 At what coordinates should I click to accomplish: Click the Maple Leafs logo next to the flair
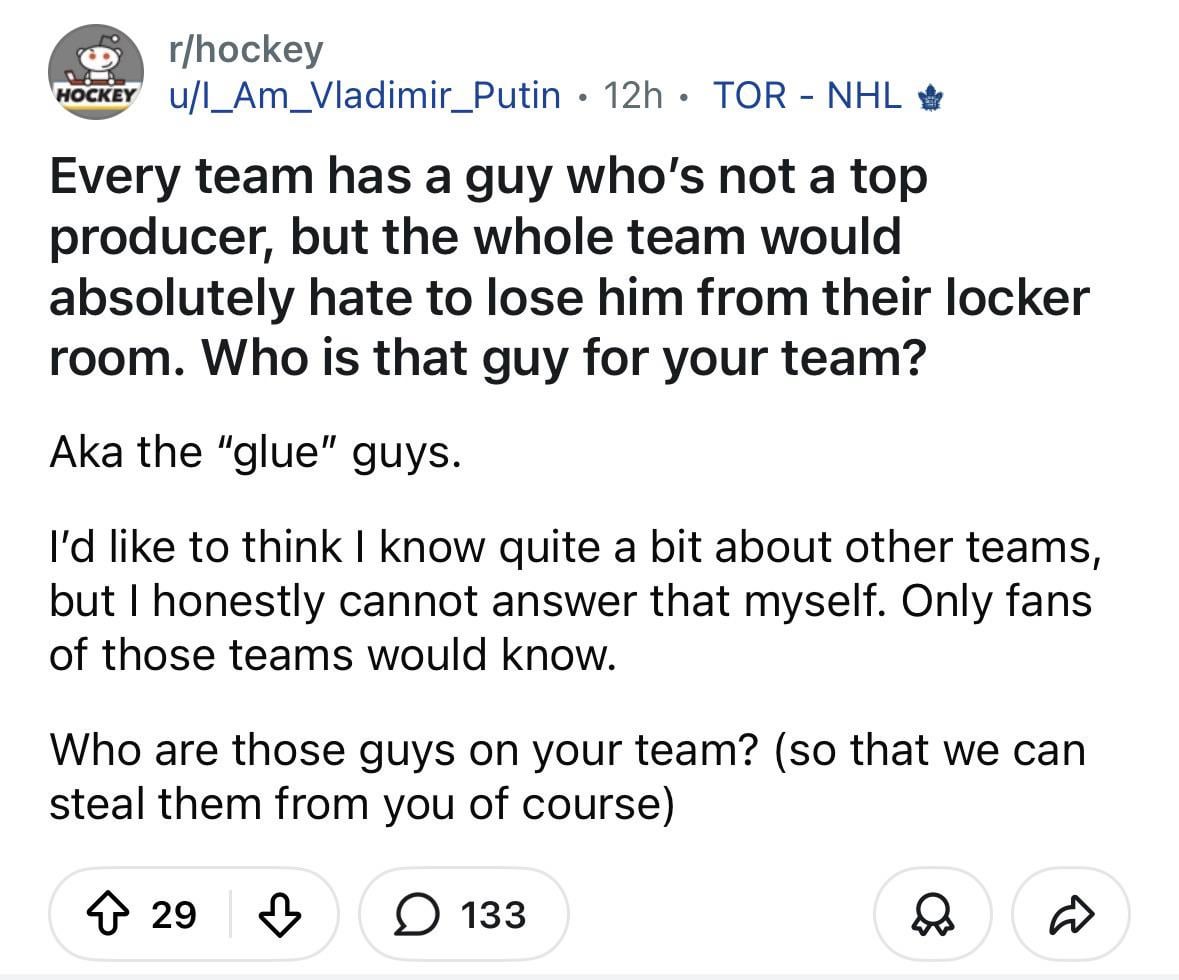click(930, 96)
